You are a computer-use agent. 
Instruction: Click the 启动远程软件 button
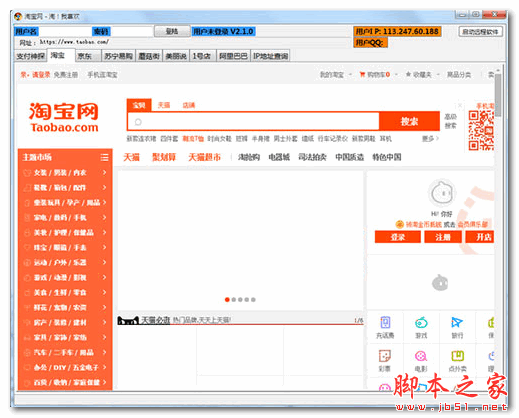480,32
